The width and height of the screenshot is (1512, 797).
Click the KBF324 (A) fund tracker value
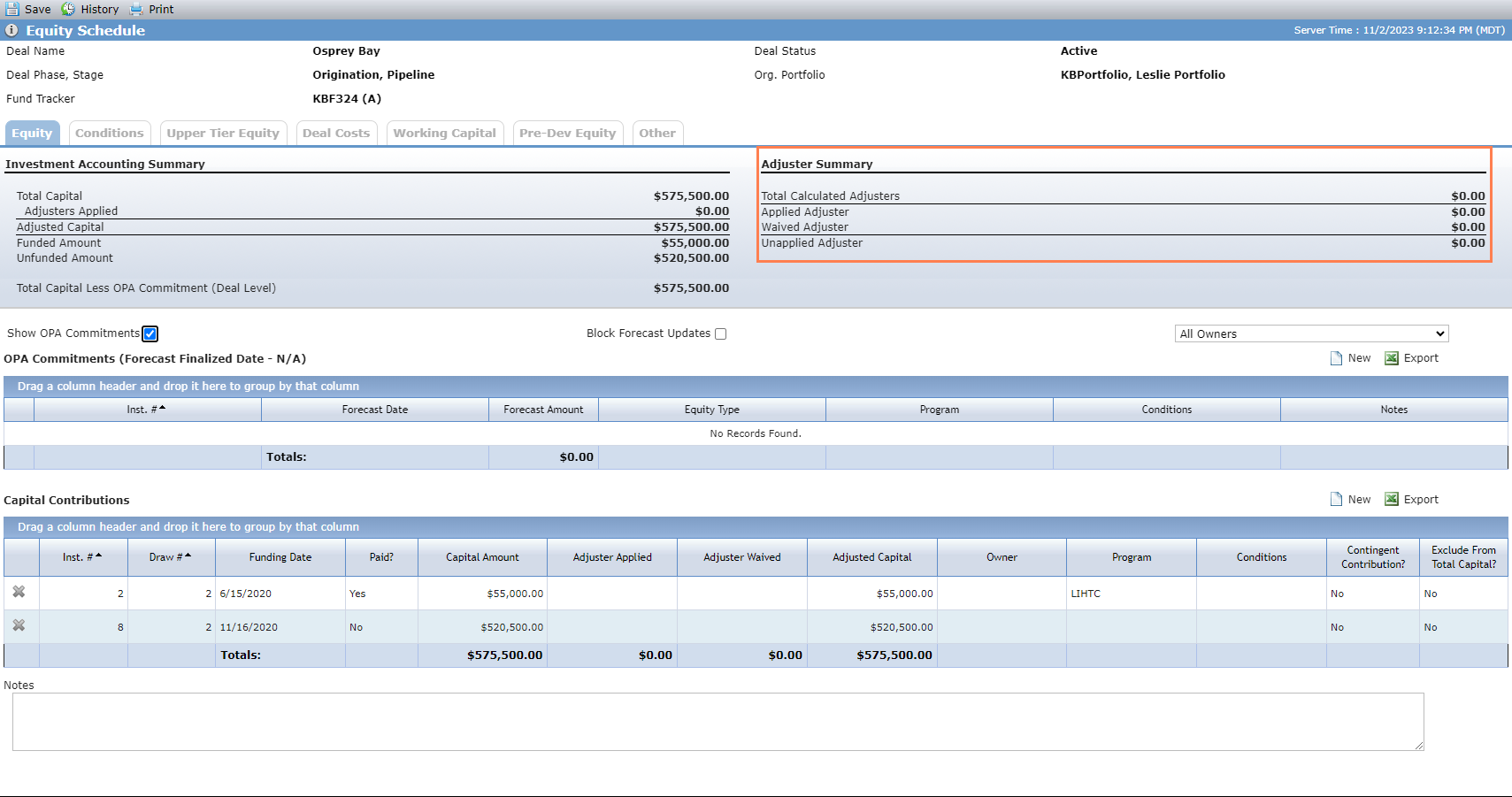point(347,99)
